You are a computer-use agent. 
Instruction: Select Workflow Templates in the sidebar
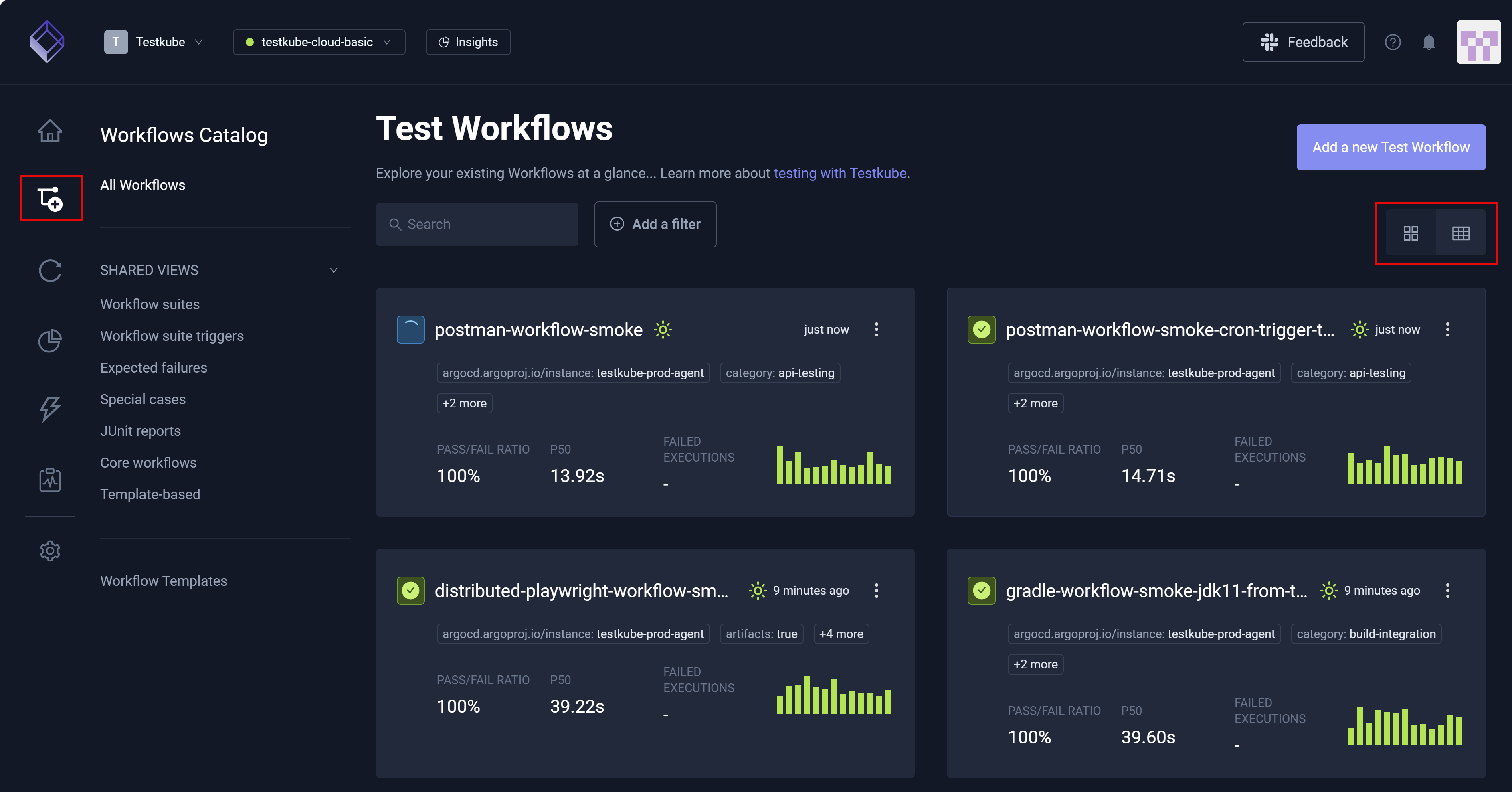click(x=164, y=581)
